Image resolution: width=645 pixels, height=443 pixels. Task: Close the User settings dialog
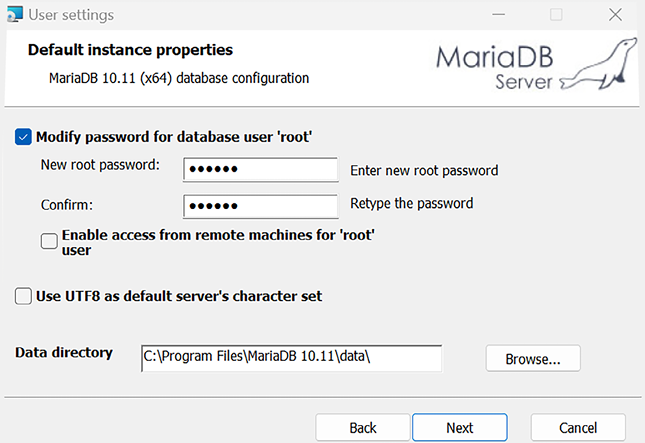point(615,15)
